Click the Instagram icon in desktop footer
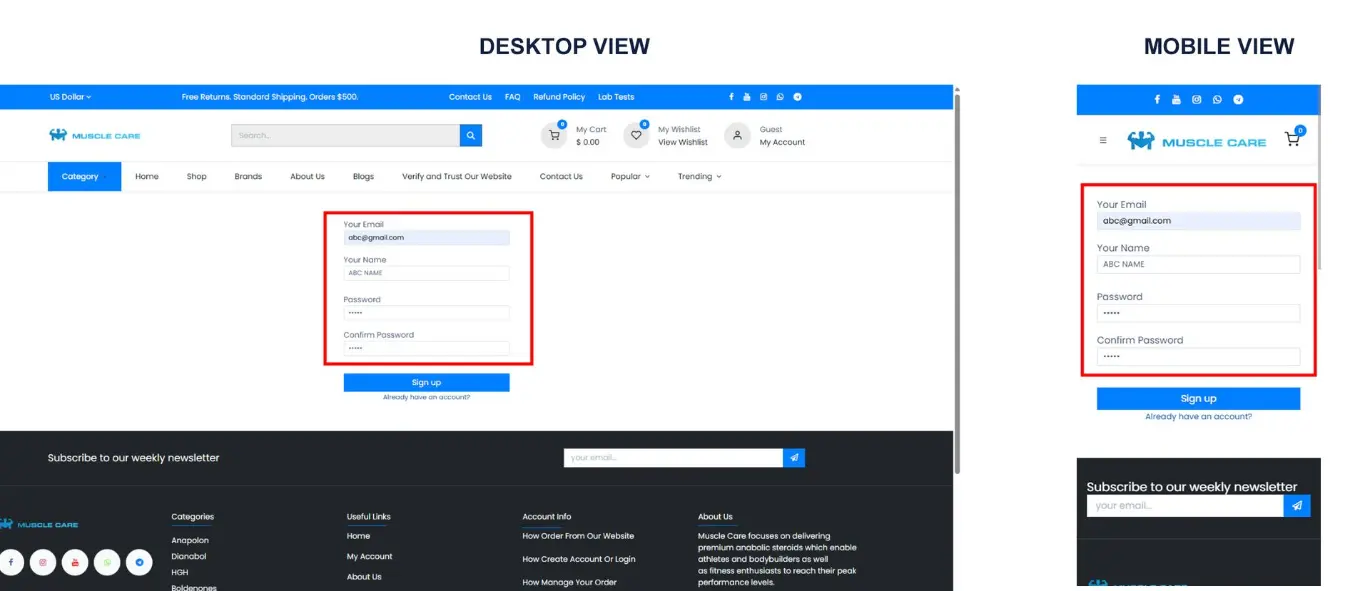The image size is (1370, 591). (43, 563)
